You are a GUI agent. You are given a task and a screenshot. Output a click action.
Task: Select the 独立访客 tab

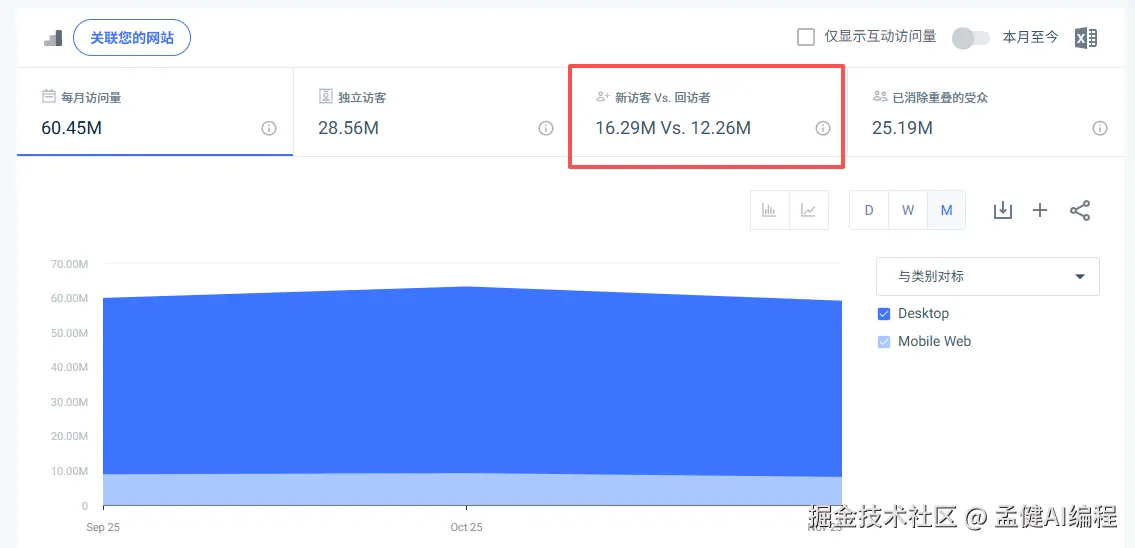[431, 112]
